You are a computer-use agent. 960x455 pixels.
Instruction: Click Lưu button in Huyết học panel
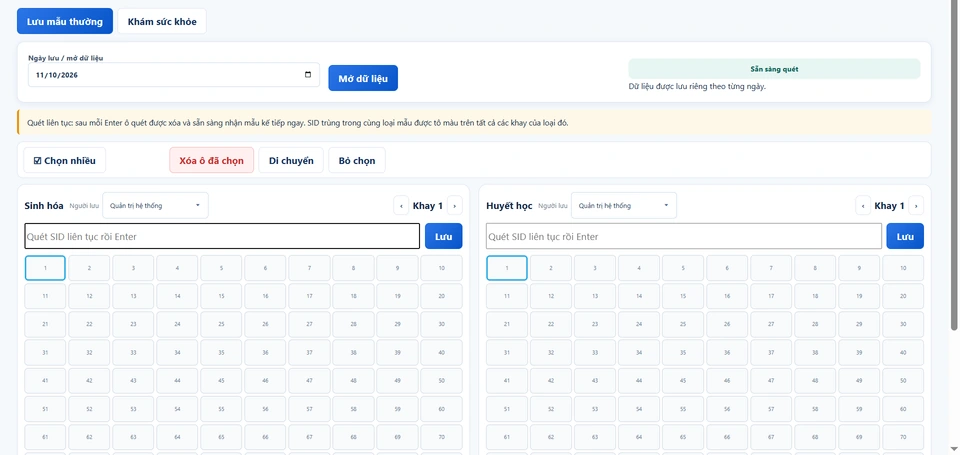[905, 236]
